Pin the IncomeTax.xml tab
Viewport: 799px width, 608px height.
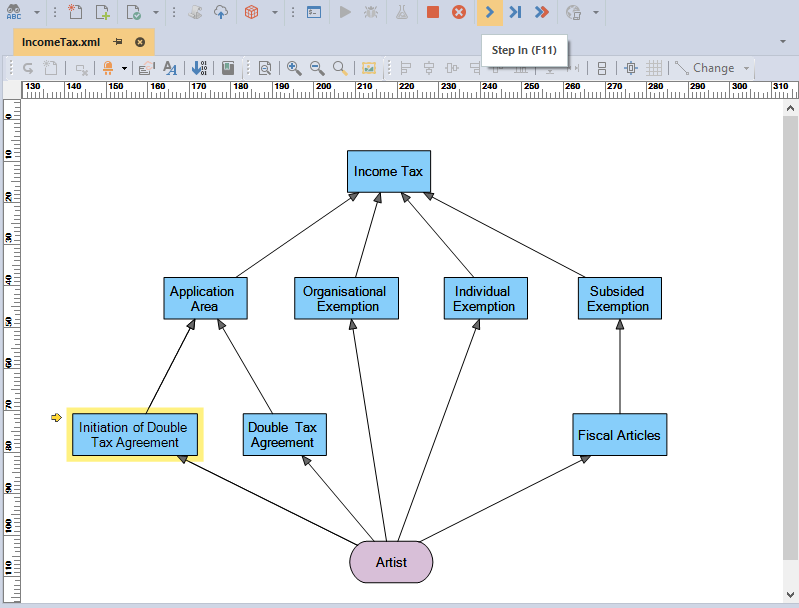(118, 42)
